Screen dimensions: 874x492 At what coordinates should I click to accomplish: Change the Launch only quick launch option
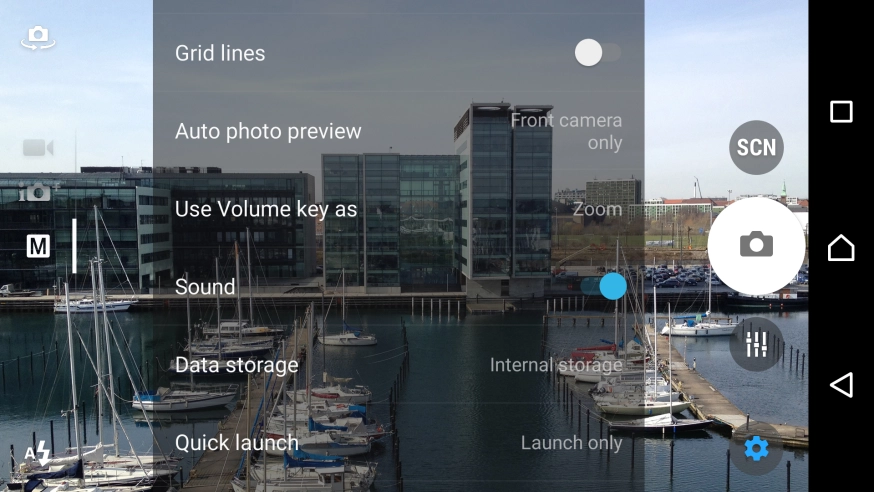tap(571, 443)
